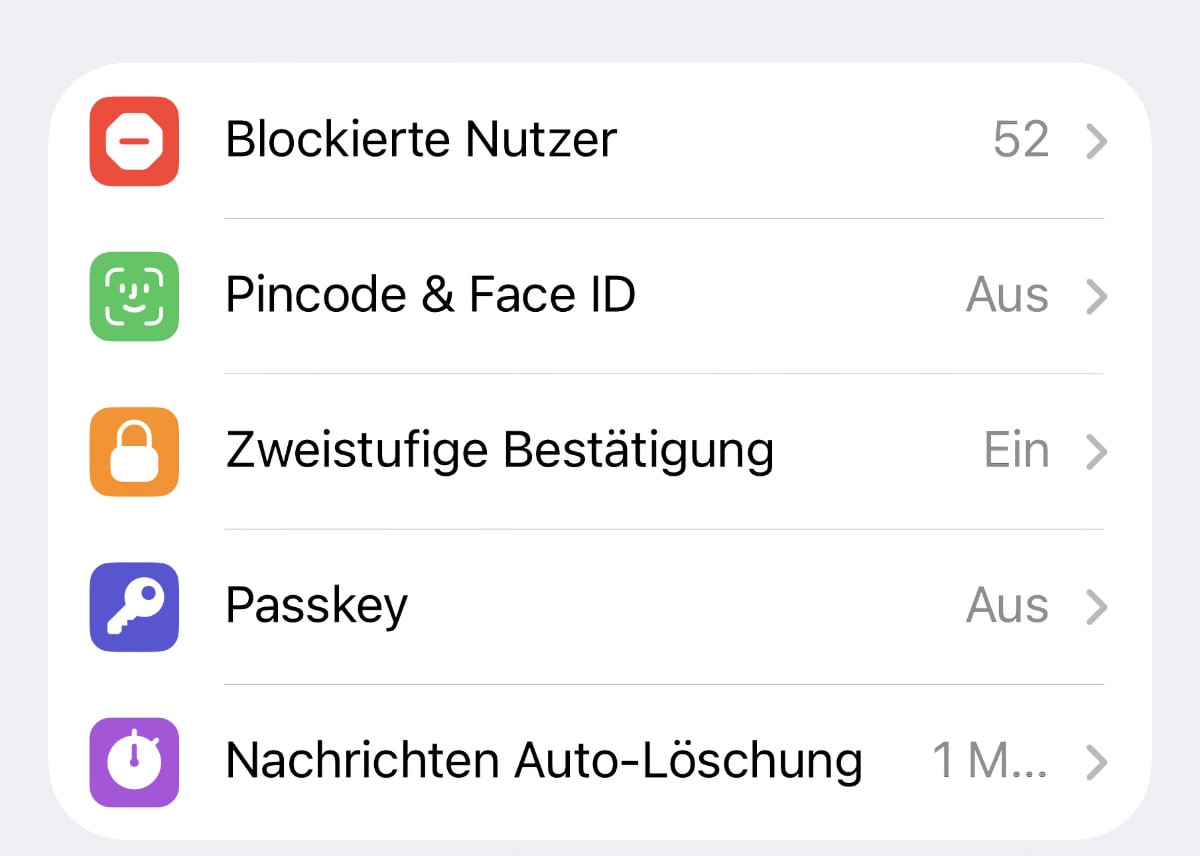Tap the orange padlock icon

click(134, 451)
